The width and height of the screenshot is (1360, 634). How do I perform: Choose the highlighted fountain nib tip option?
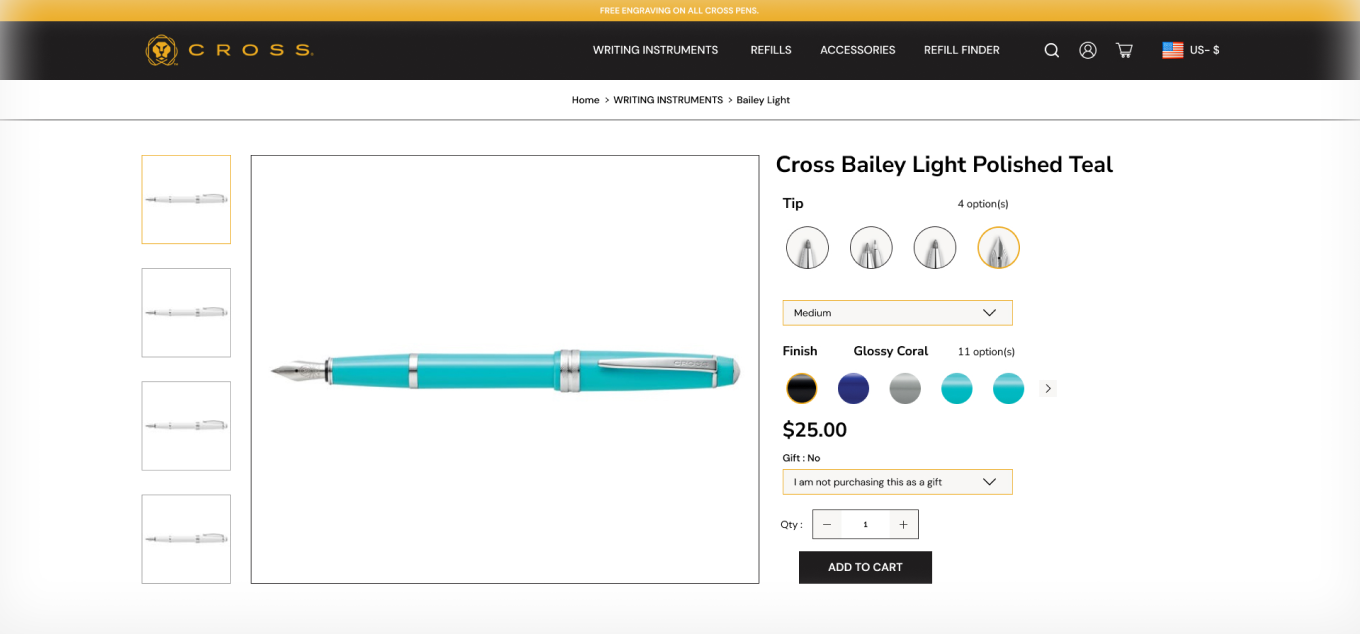998,247
